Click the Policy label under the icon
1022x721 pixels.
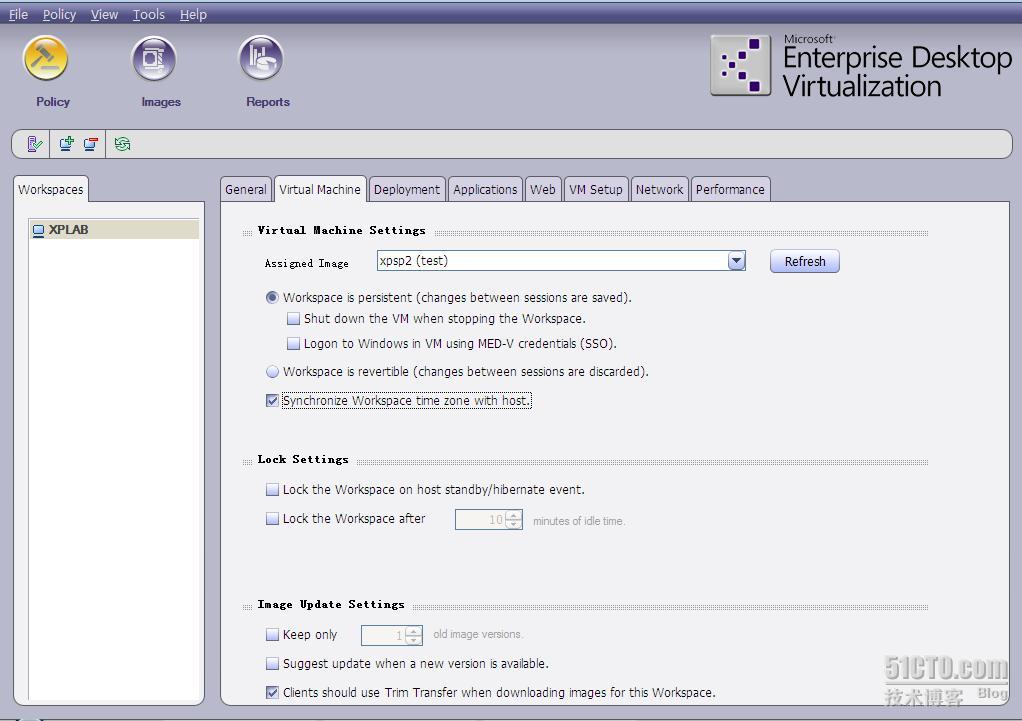pos(53,102)
